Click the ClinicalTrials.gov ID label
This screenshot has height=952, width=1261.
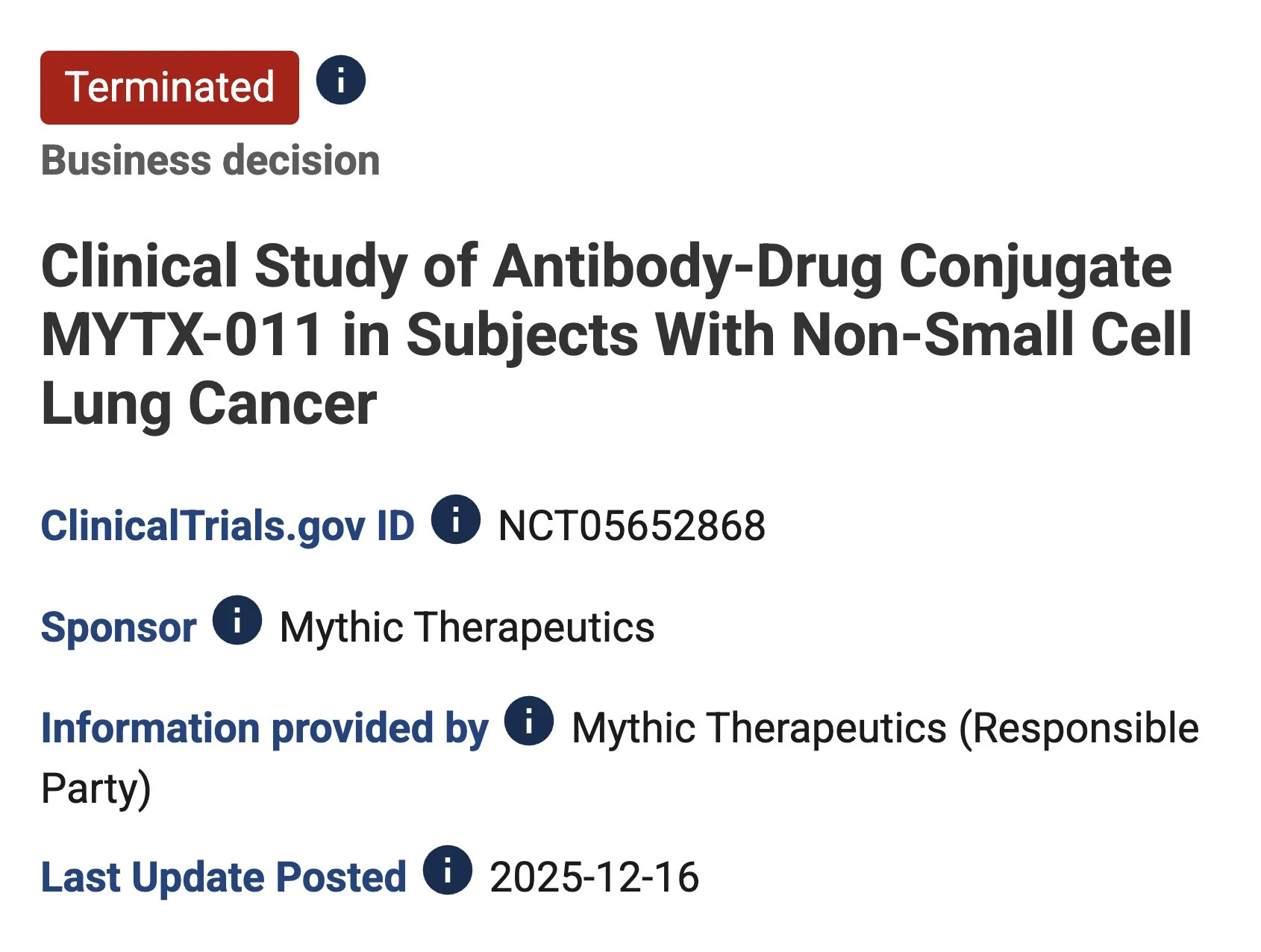click(x=228, y=526)
